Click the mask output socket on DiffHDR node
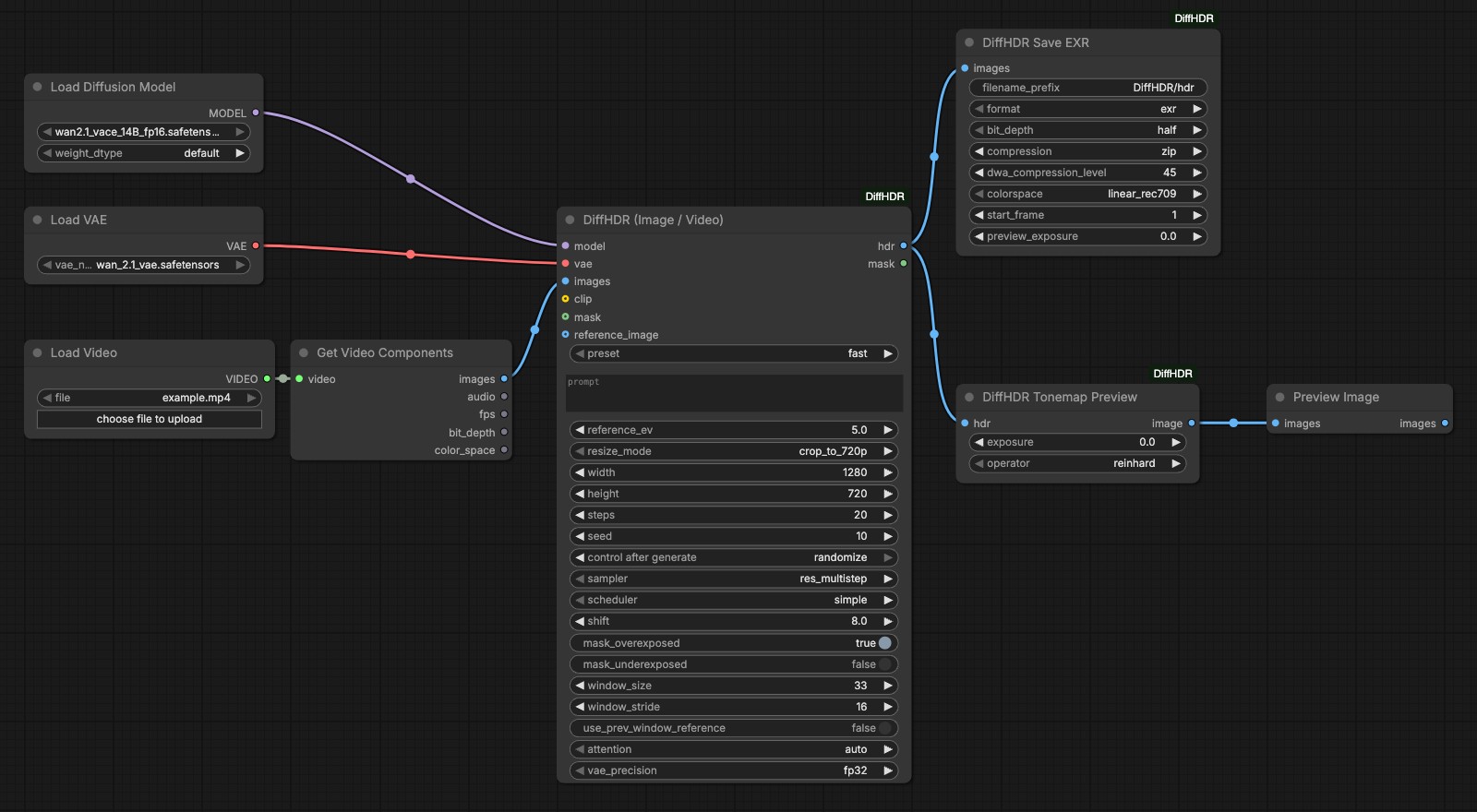 coord(904,264)
